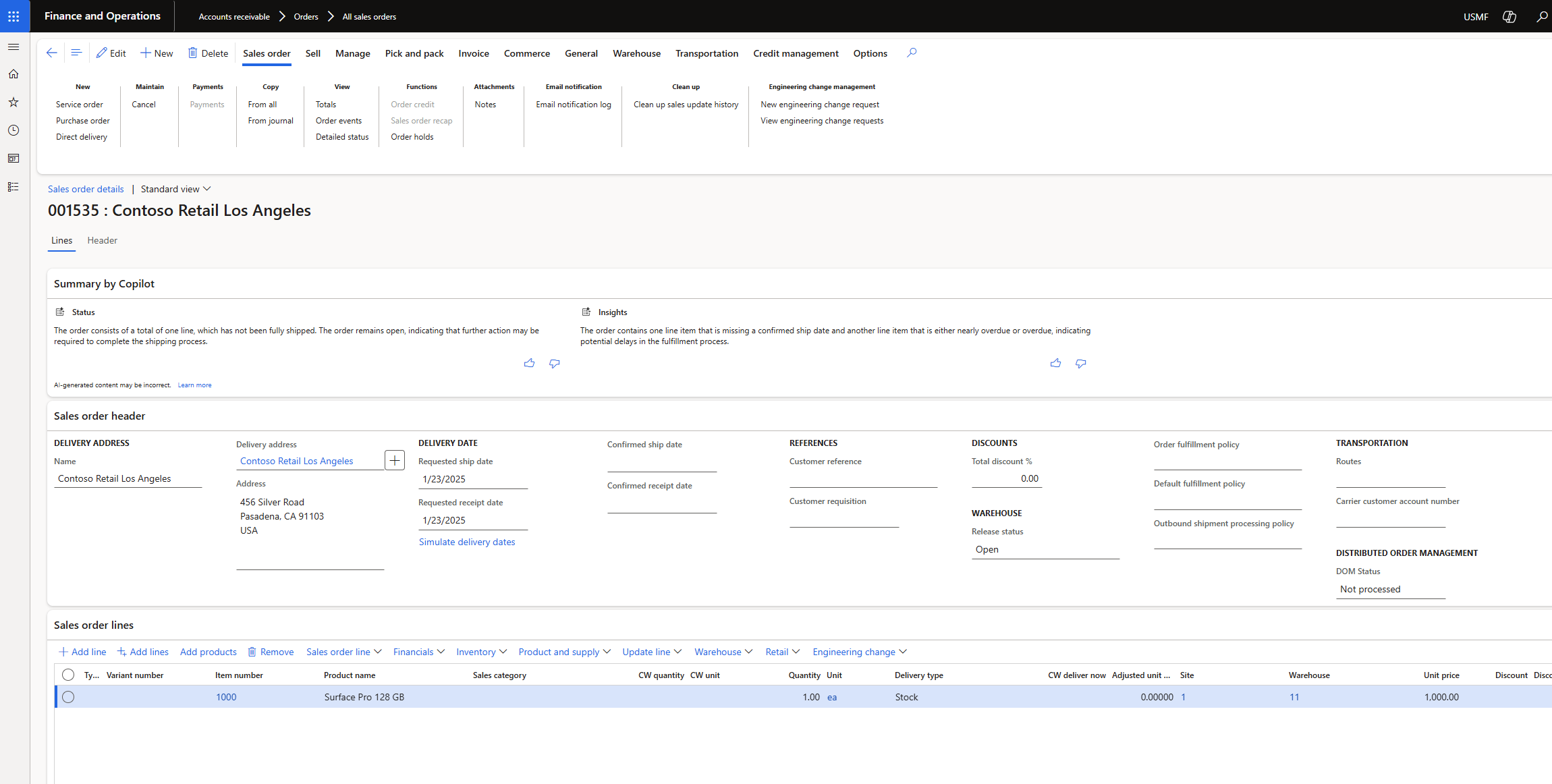1552x784 pixels.
Task: Click plus icon beside delivery address
Action: [395, 460]
